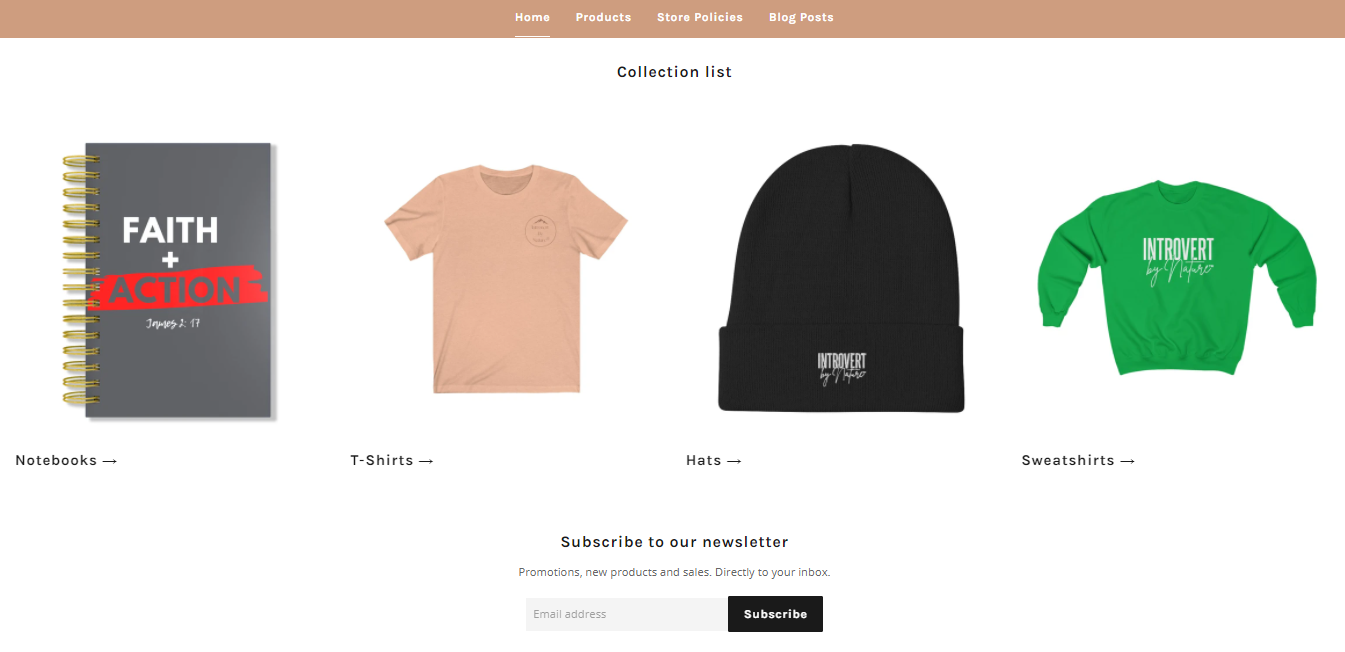Go to the Home menu item

[532, 17]
